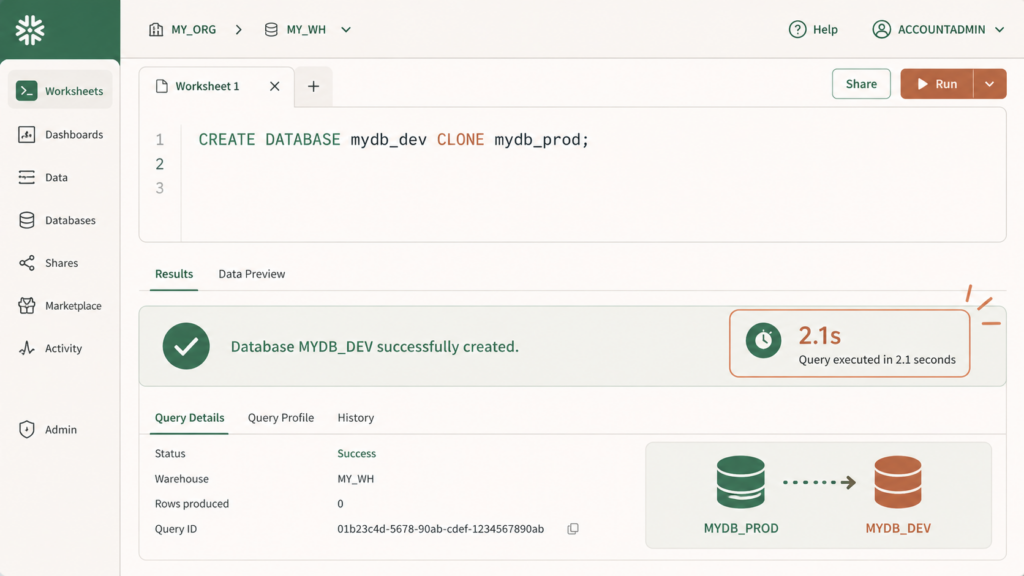The image size is (1024, 576).
Task: Click the MY_ORG breadcrumb label
Action: [x=193, y=29]
